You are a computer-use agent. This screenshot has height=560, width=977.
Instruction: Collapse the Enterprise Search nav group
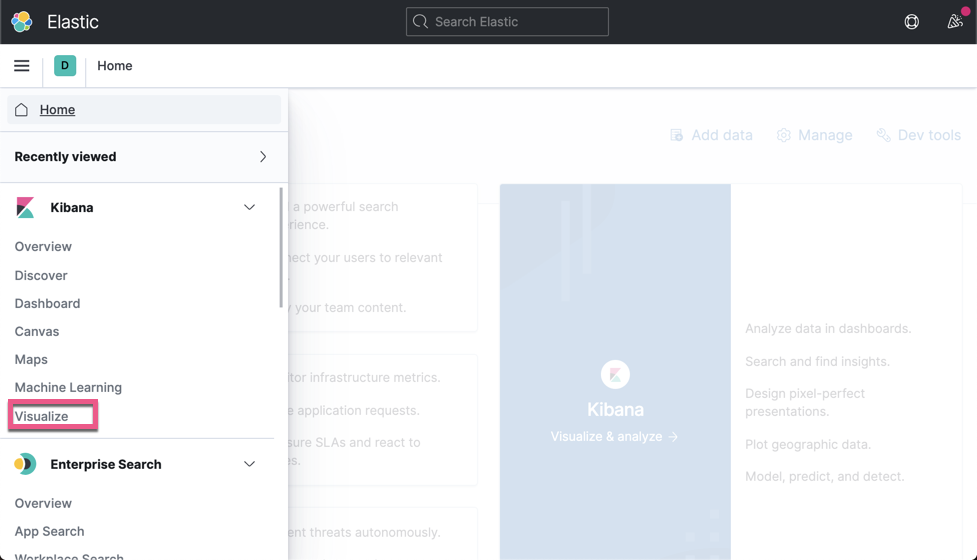[x=249, y=464]
